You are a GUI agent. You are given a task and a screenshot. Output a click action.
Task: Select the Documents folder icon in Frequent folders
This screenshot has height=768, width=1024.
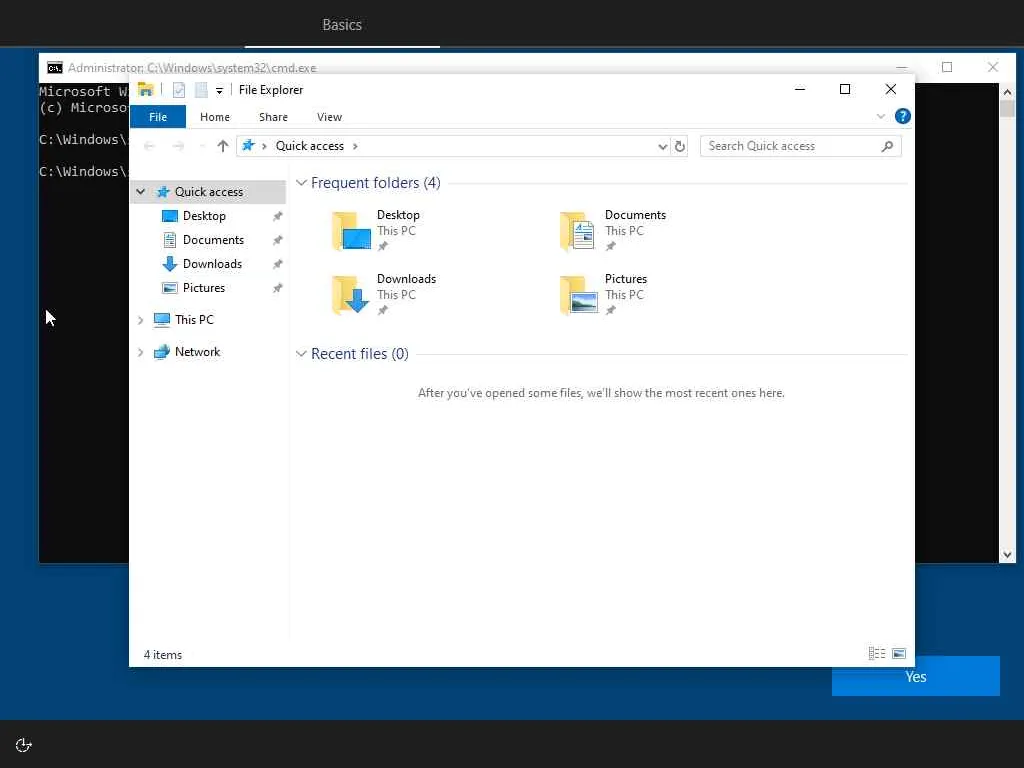point(577,231)
